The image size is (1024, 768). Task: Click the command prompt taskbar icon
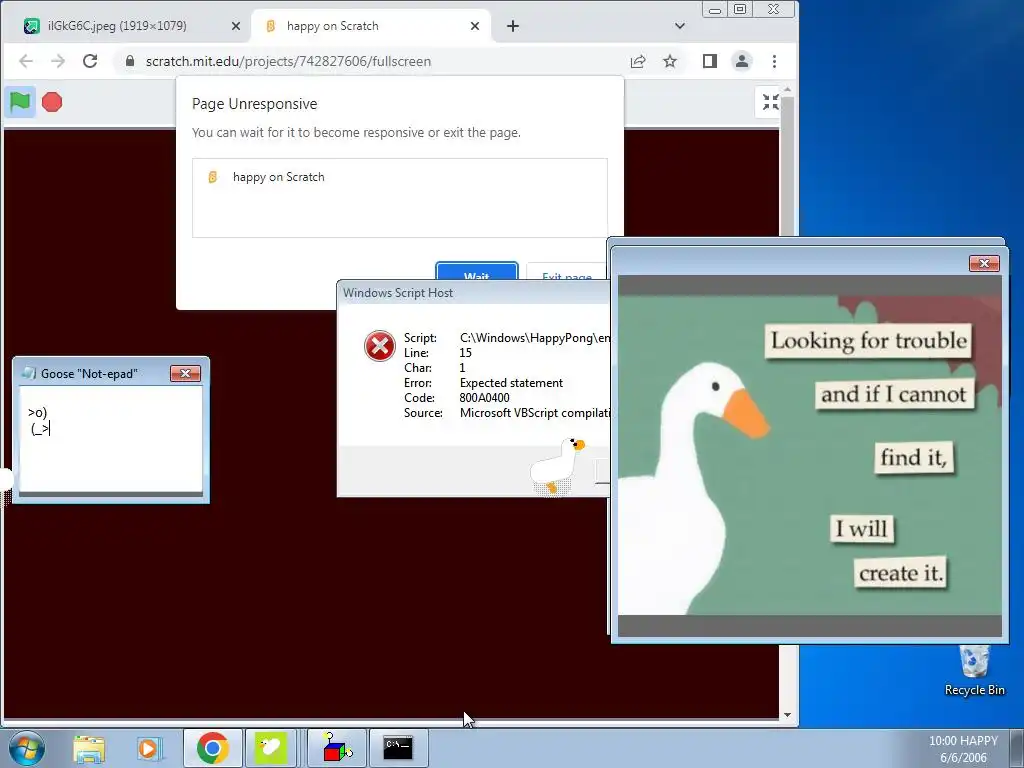(x=398, y=748)
